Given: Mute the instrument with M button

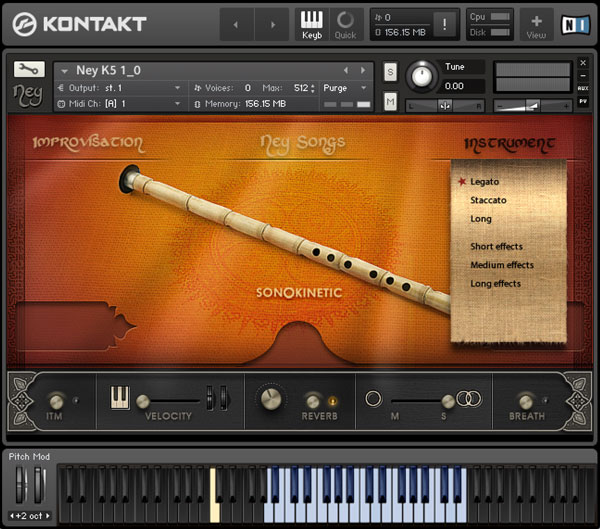Looking at the screenshot, I should pos(390,102).
